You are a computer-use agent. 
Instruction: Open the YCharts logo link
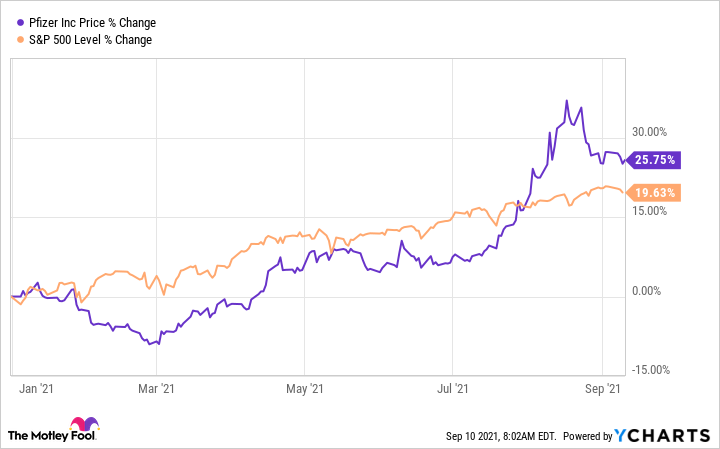(x=664, y=435)
